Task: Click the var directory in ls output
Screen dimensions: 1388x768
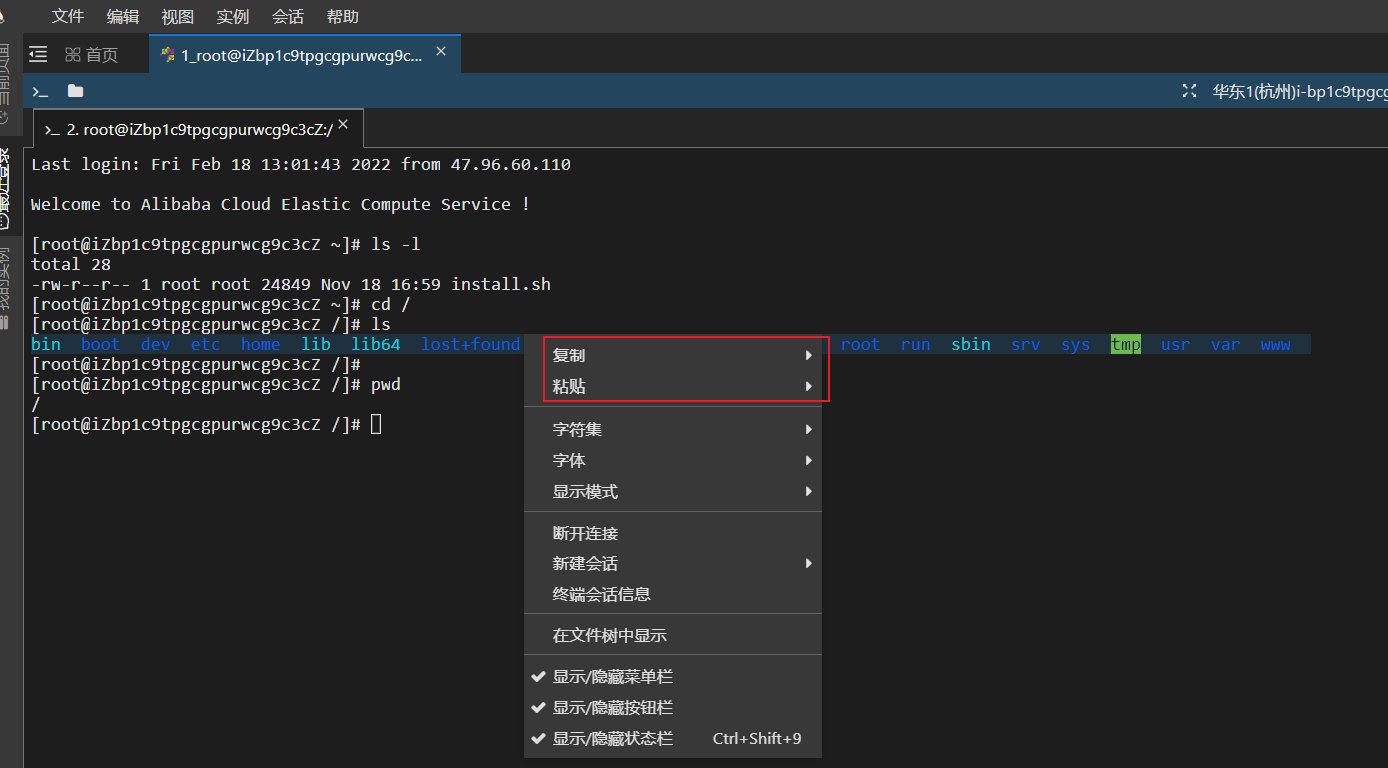Action: tap(1226, 344)
